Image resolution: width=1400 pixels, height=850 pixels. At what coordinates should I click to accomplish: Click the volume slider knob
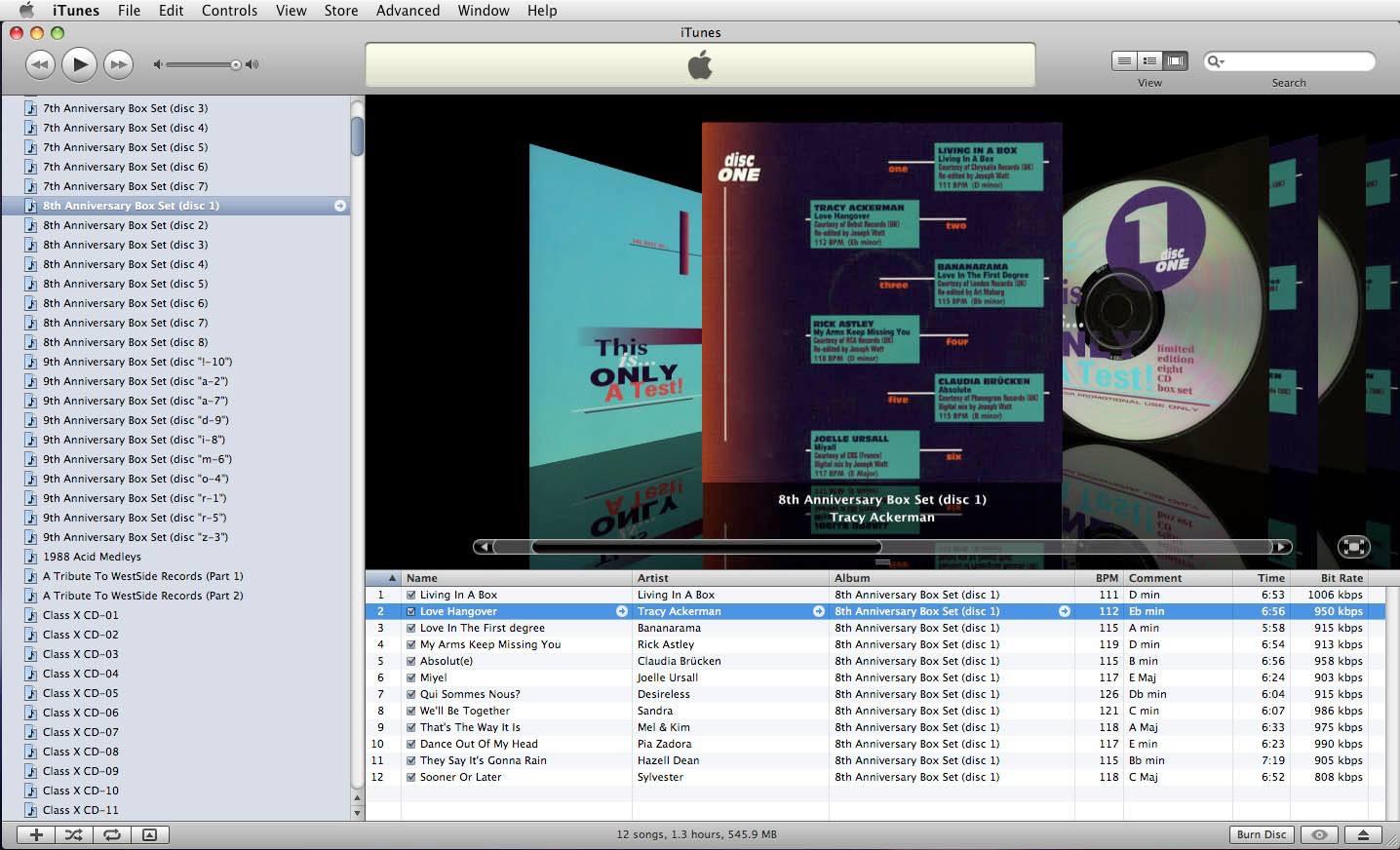pos(235,65)
